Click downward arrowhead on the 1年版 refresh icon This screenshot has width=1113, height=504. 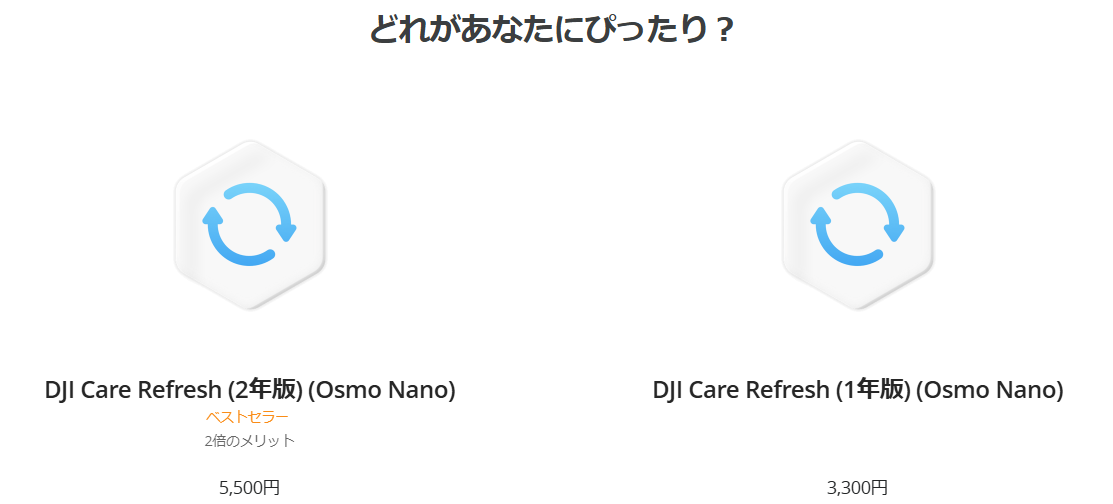click(895, 234)
